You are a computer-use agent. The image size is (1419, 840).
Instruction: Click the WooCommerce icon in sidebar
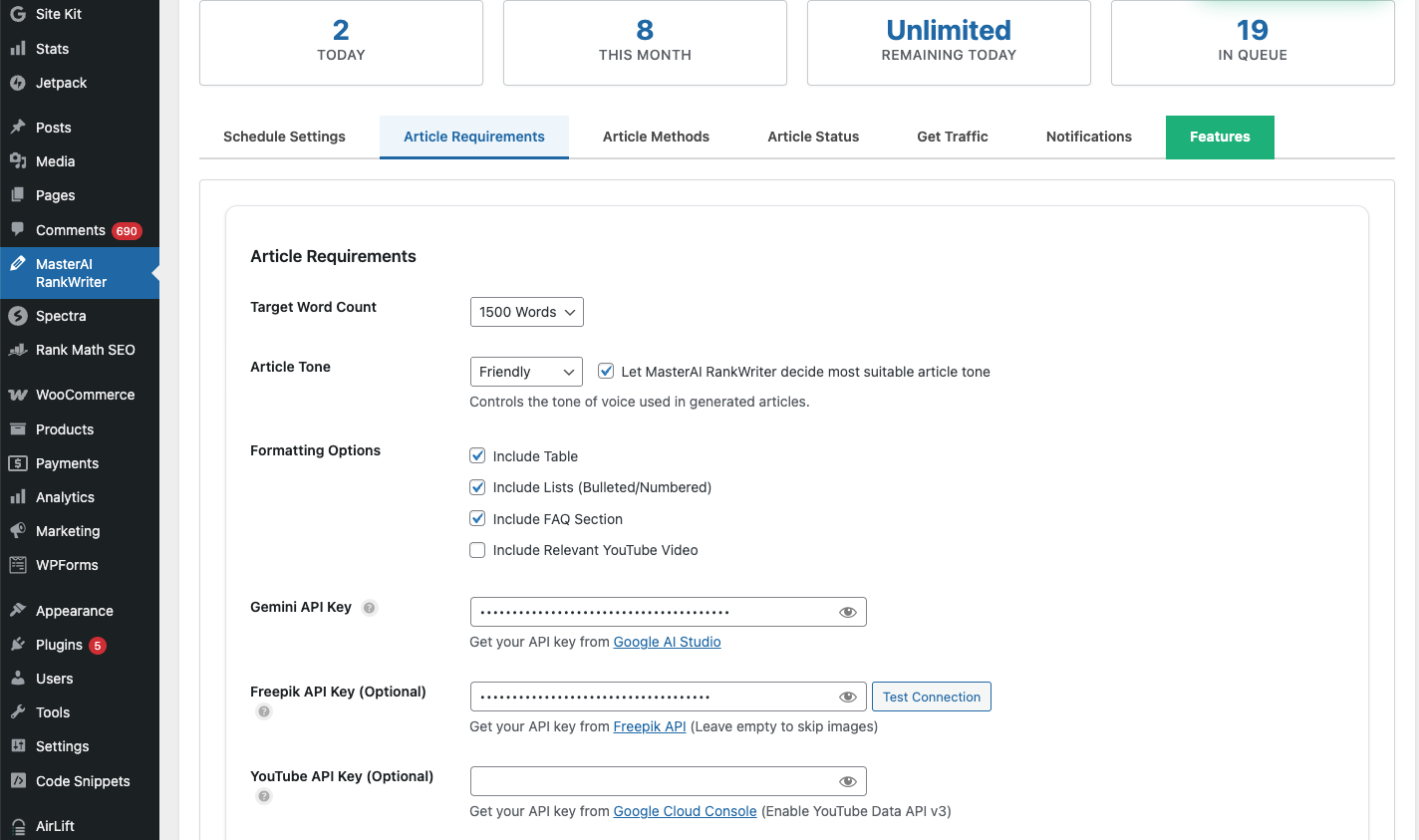click(x=18, y=395)
